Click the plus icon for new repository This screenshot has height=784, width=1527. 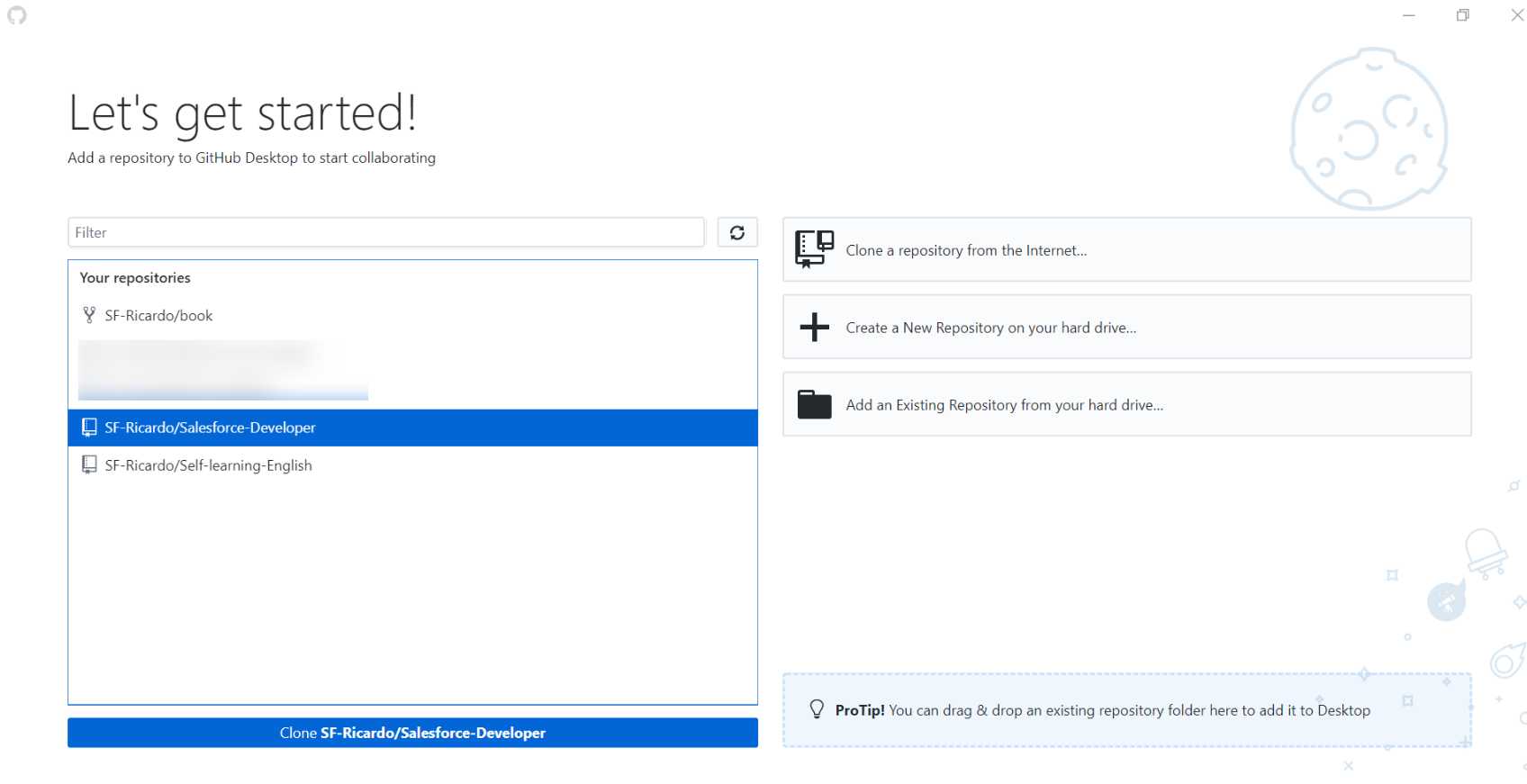click(814, 327)
